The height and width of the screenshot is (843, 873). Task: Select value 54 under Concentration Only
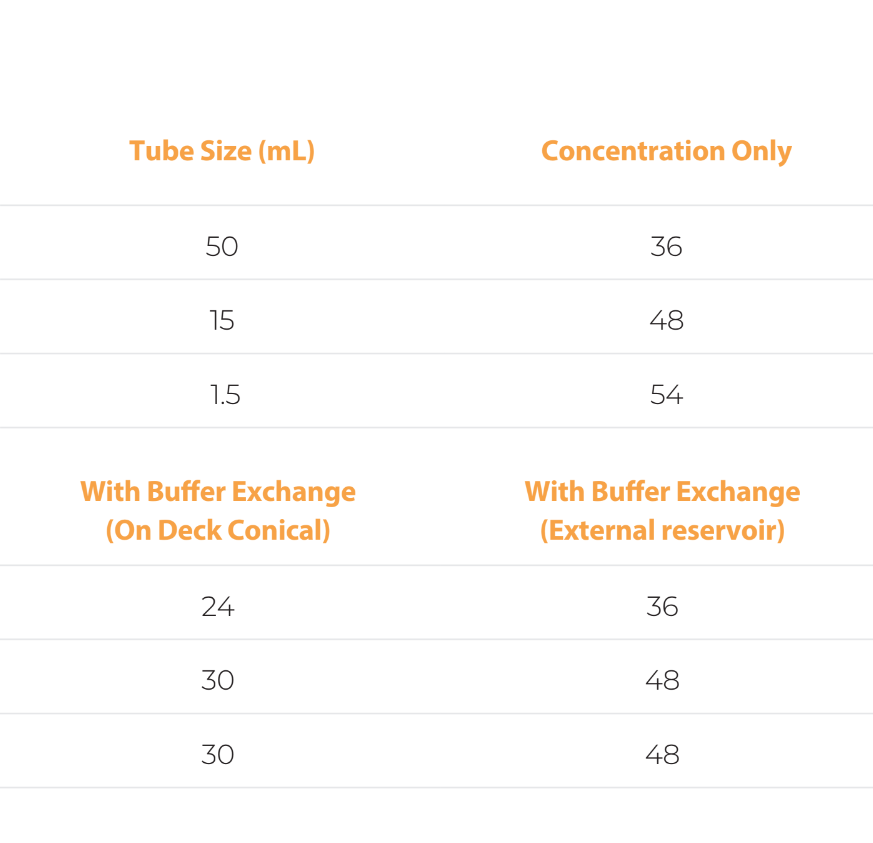click(666, 395)
